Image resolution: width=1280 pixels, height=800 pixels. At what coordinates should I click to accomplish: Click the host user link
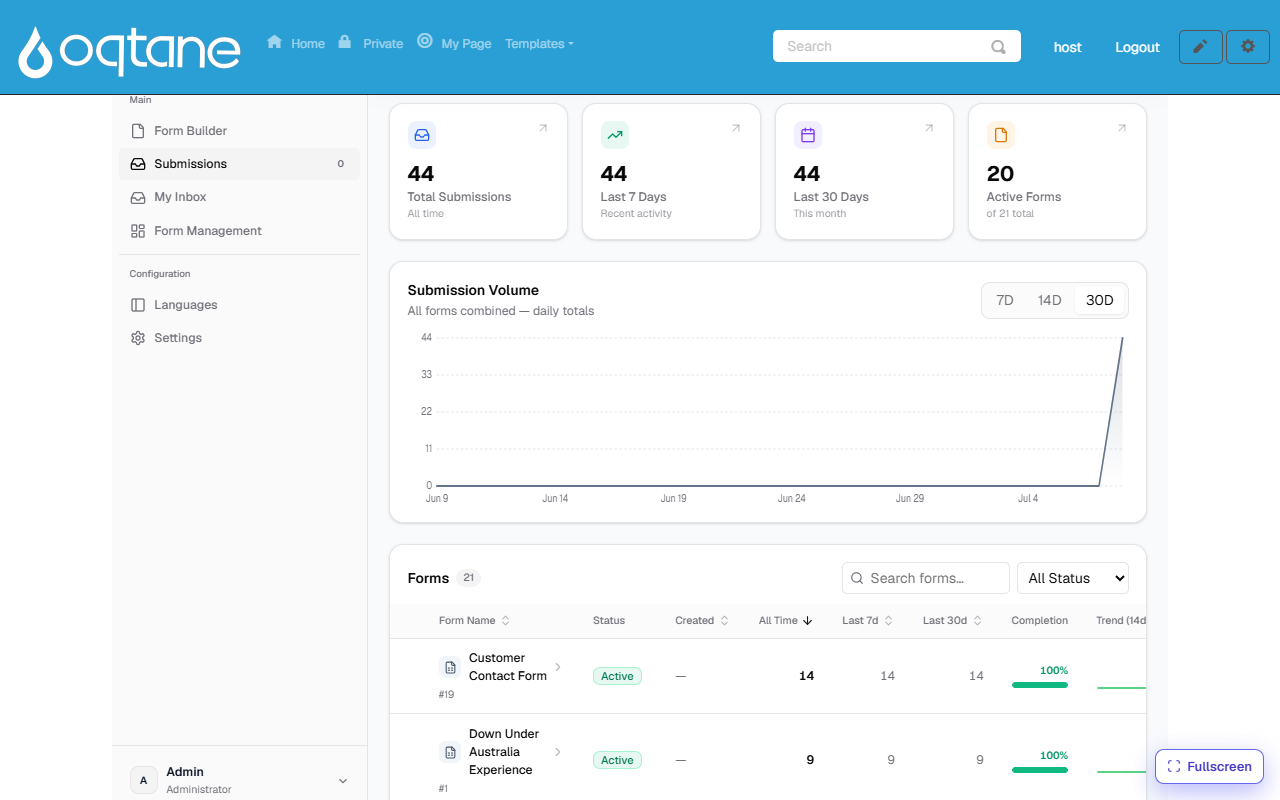(x=1068, y=47)
